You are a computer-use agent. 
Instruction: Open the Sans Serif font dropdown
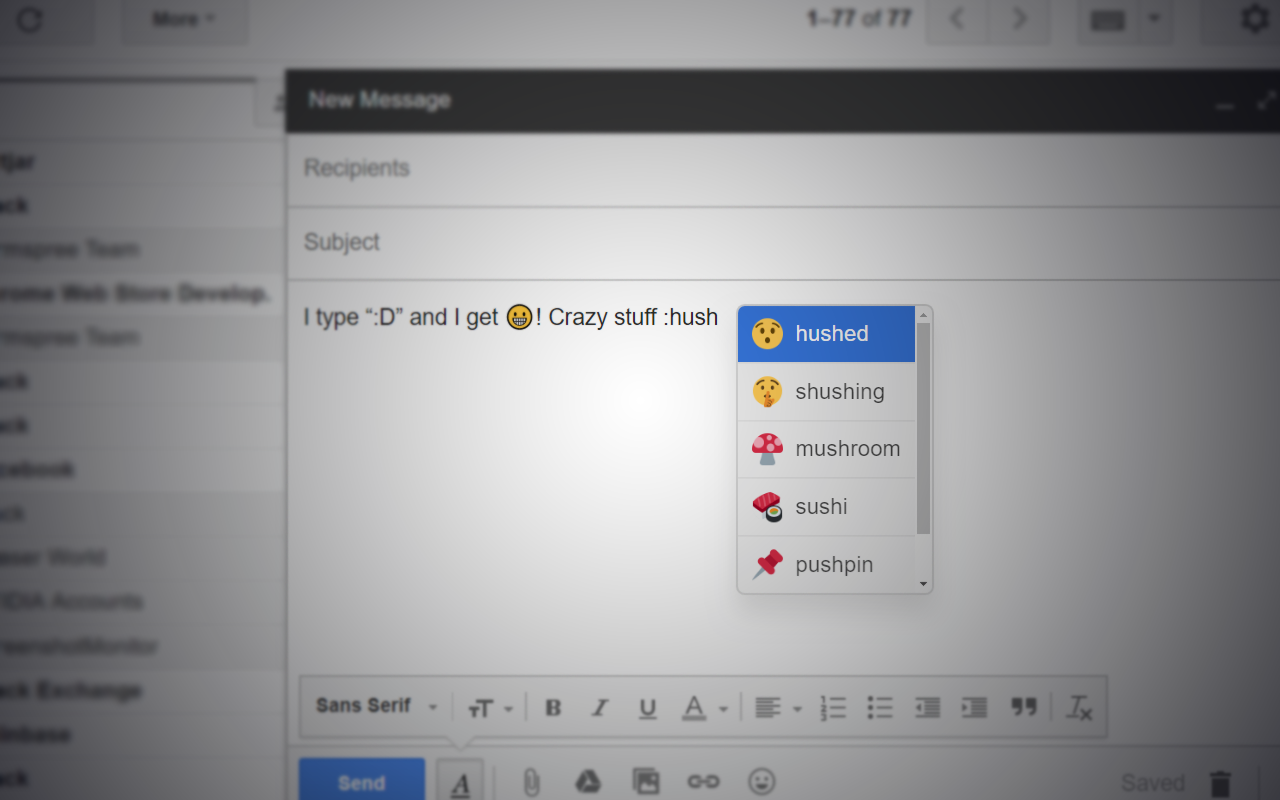pos(377,706)
